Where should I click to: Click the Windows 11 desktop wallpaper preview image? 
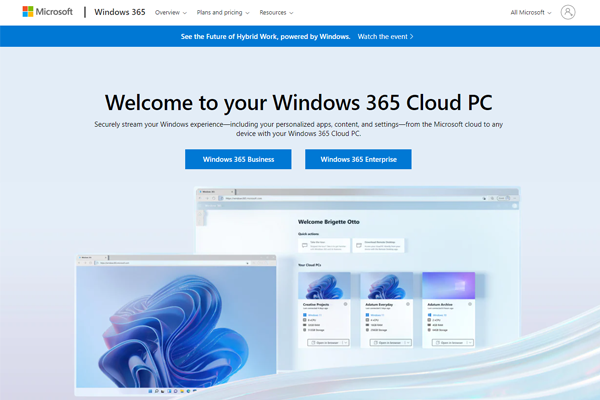click(176, 327)
